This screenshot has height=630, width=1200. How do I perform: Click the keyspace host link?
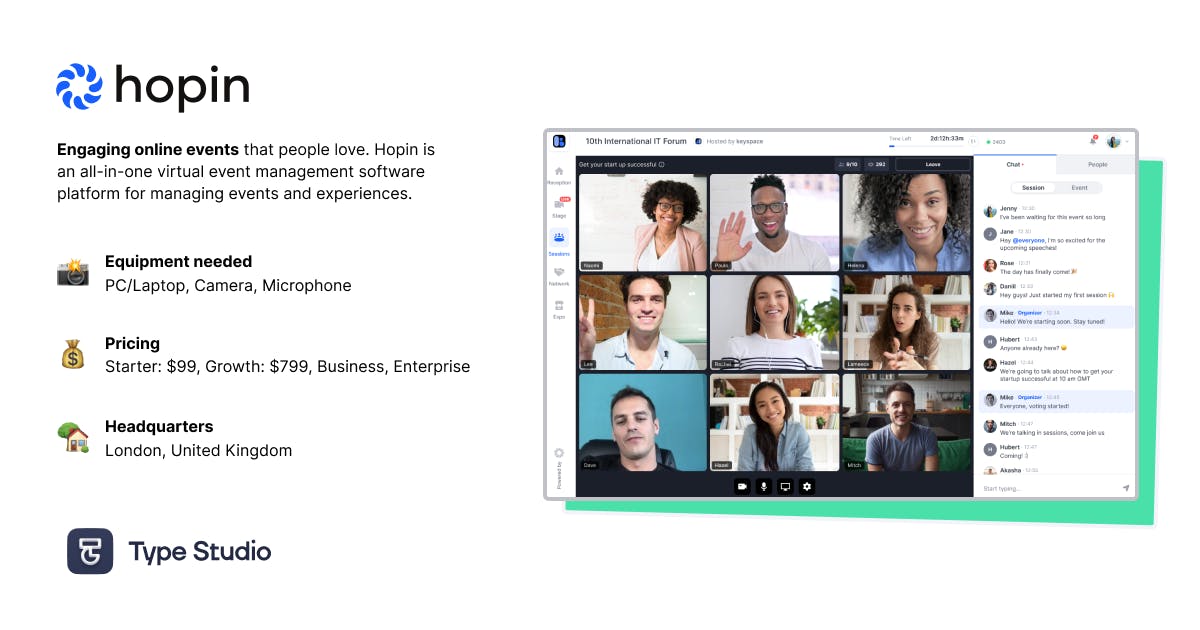click(750, 141)
